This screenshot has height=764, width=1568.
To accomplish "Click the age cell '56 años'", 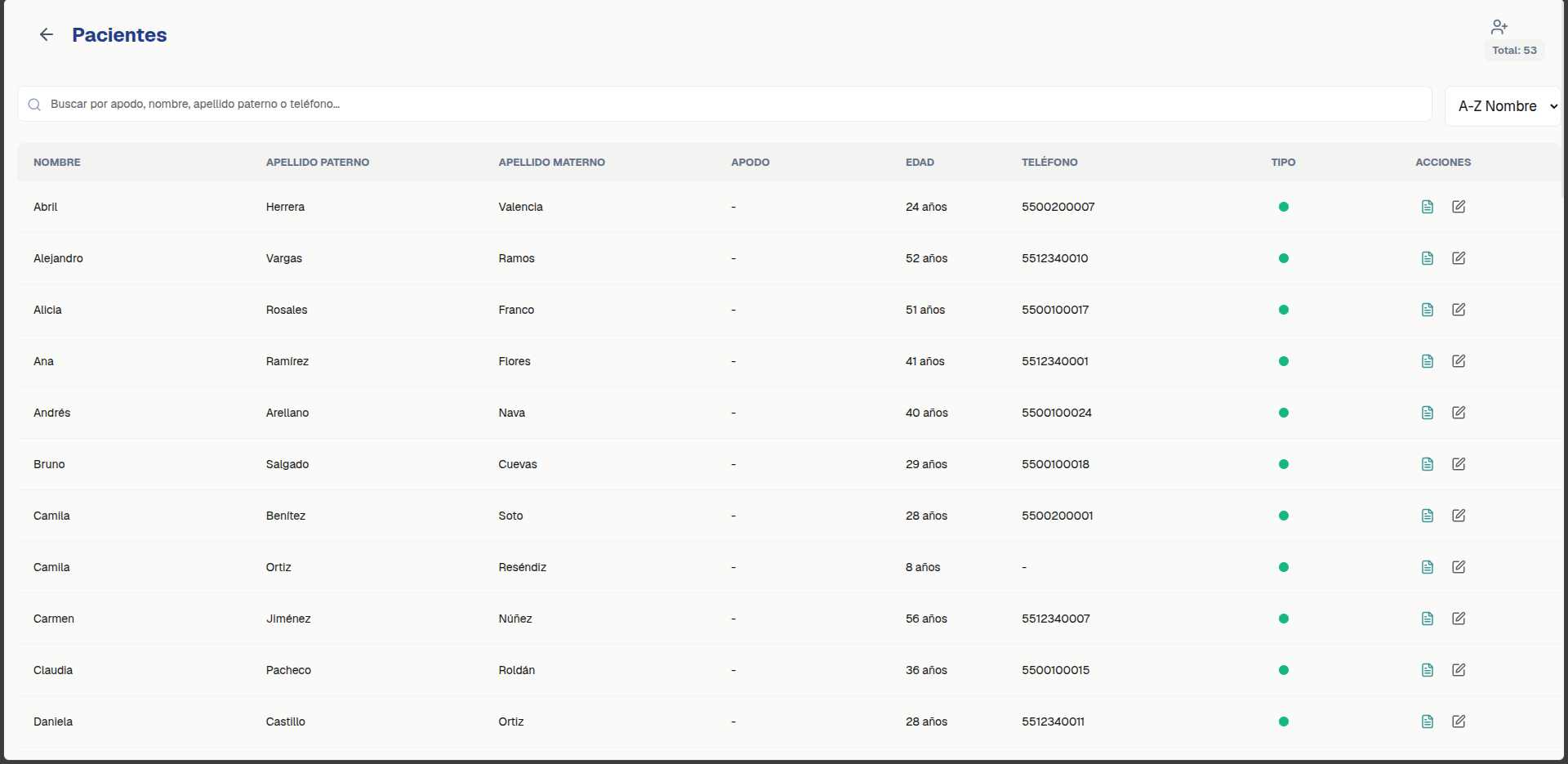I will [926, 619].
